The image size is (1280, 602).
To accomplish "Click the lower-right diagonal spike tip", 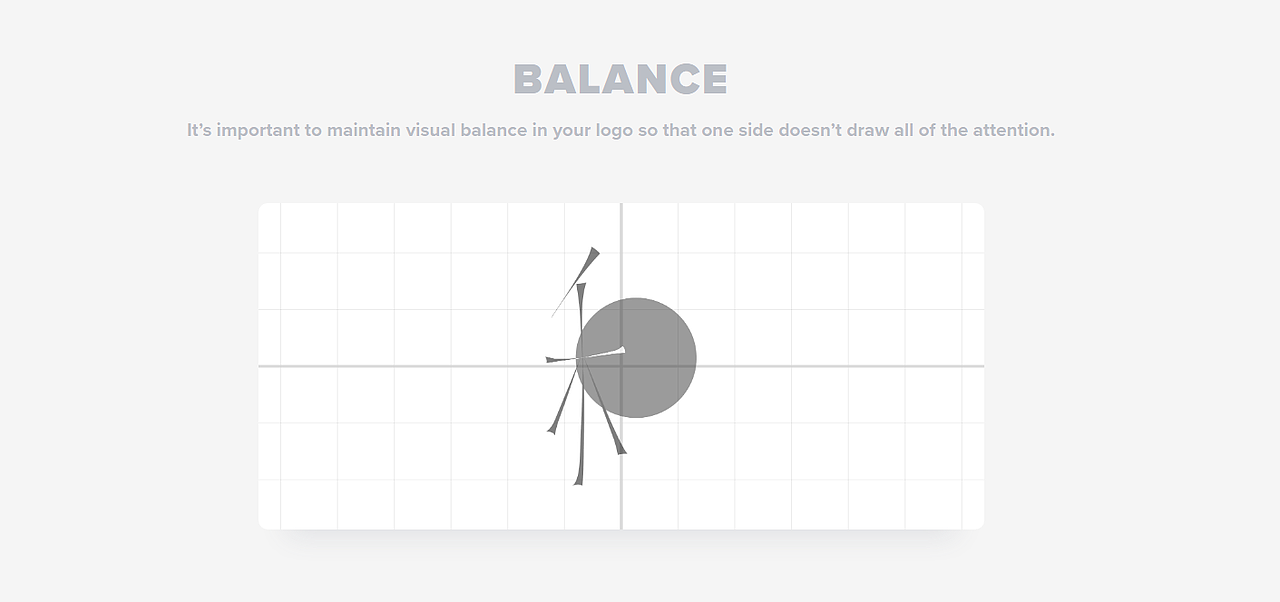I will pos(620,450).
